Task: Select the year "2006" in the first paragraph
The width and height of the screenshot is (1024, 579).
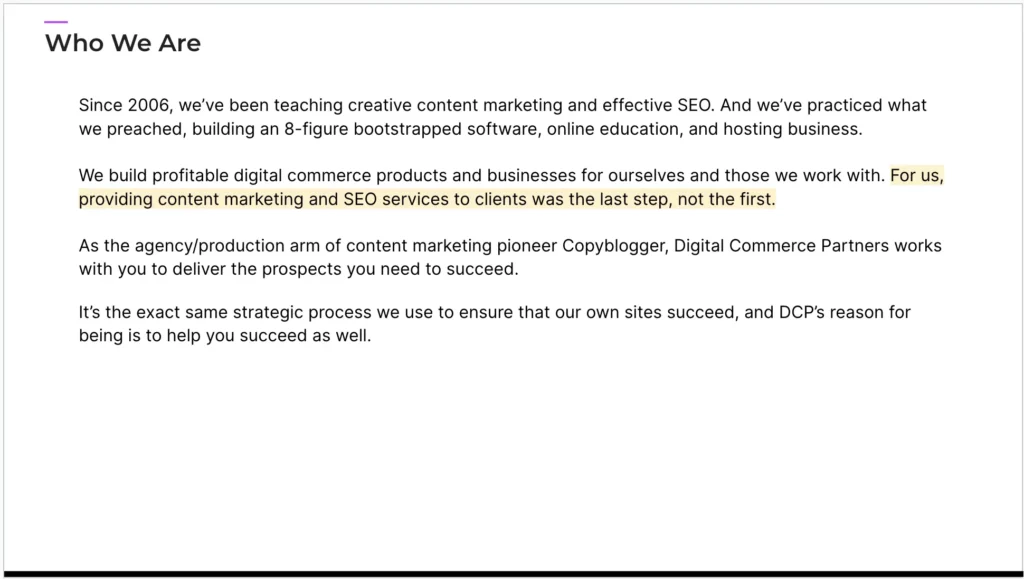Action: point(149,105)
